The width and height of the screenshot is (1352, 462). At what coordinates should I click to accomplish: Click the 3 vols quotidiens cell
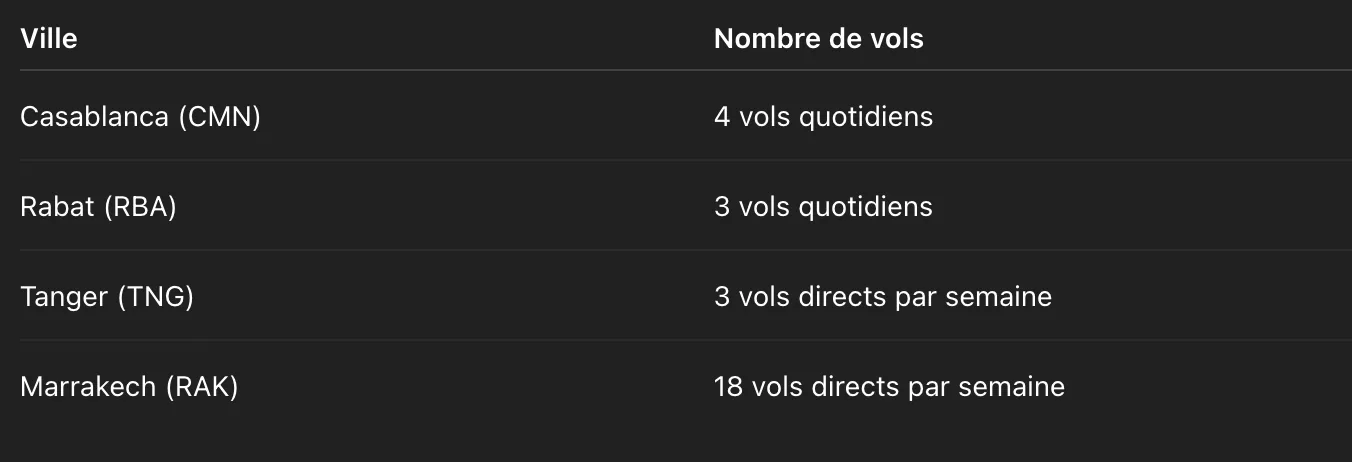pos(823,207)
